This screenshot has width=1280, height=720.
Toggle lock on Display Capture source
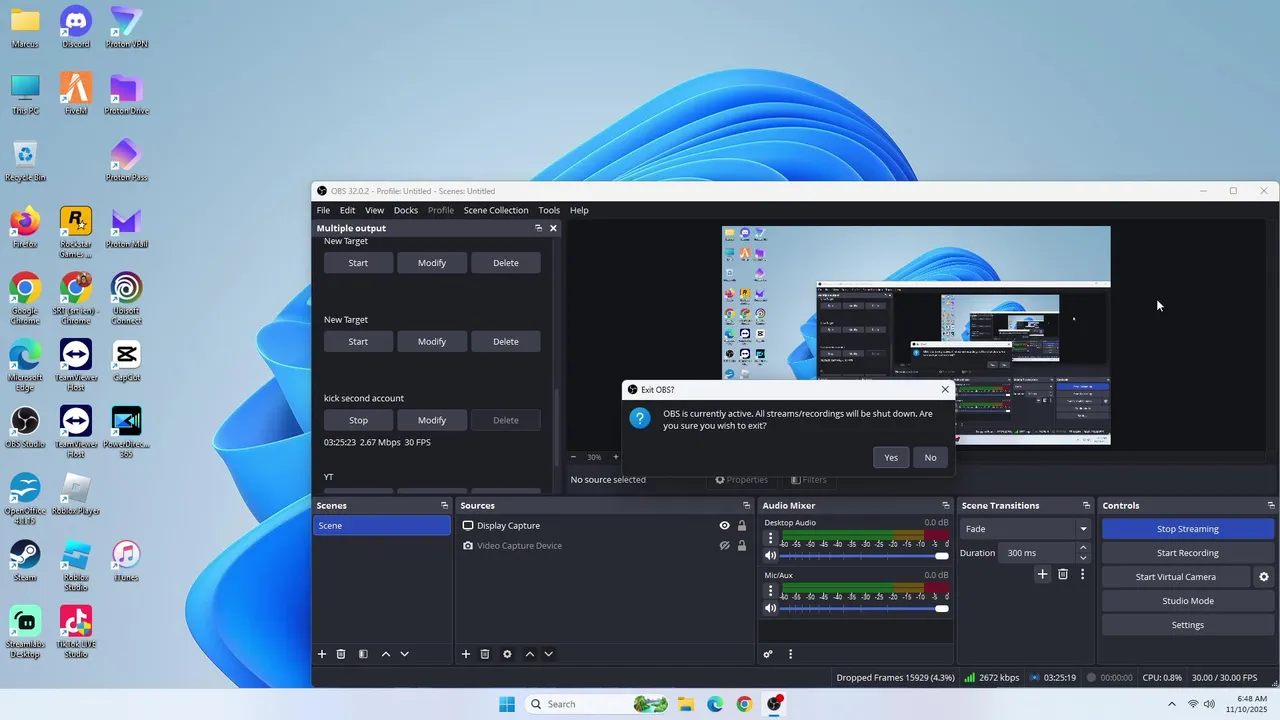(742, 526)
